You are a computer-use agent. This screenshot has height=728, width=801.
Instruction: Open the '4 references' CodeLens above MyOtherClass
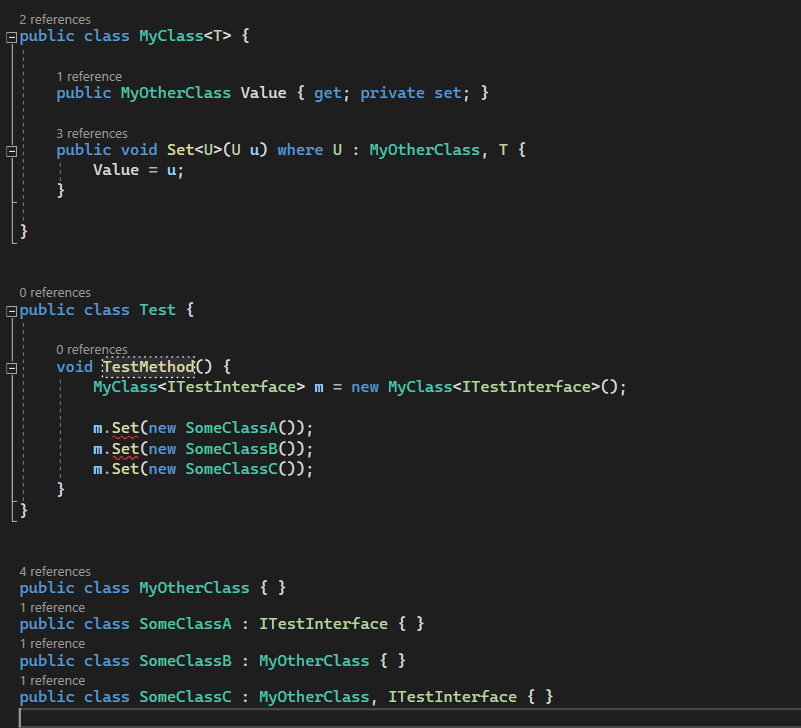[x=55, y=571]
